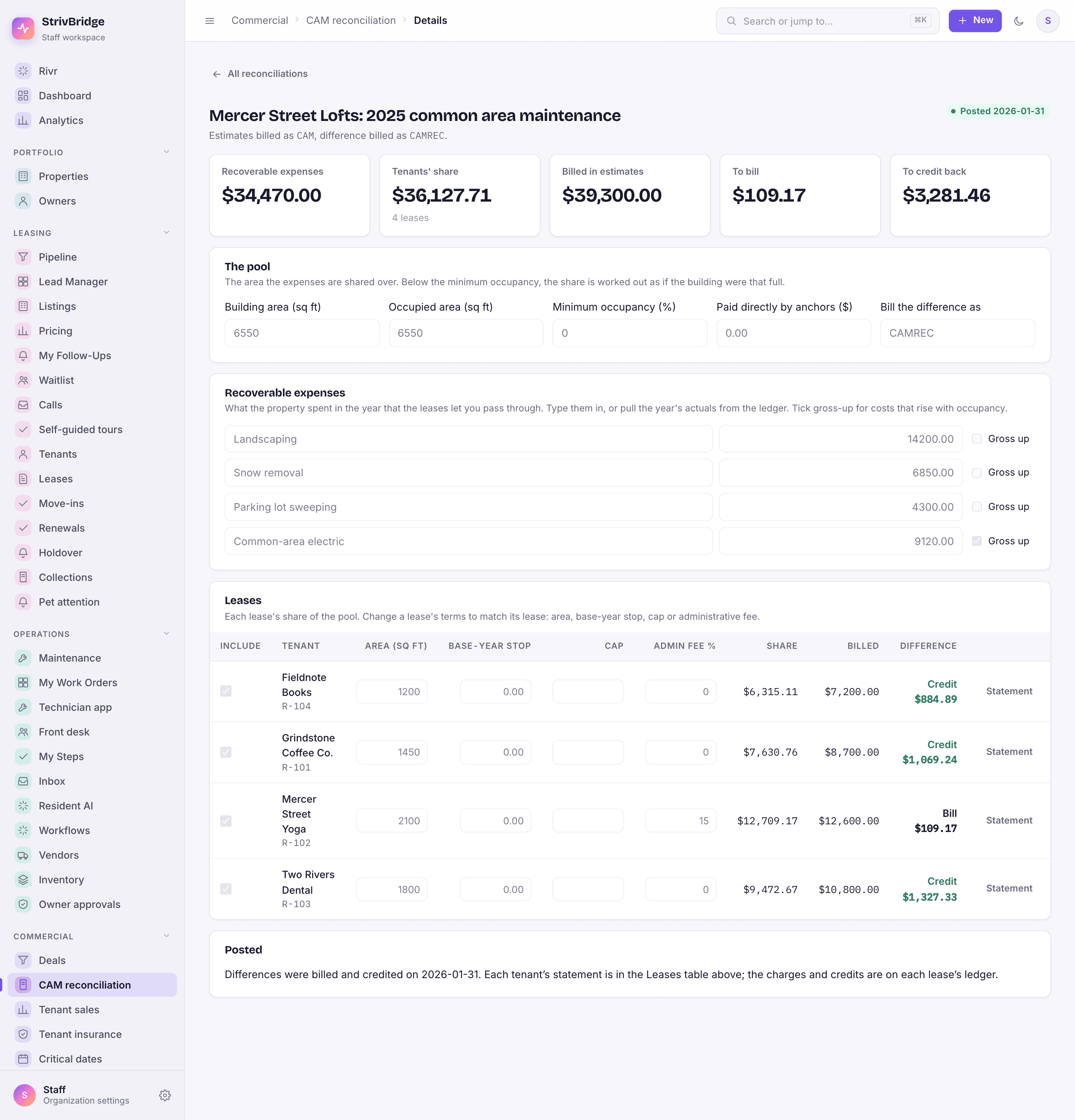Click Fieldnote Books area field
The height and width of the screenshot is (1120, 1075).
392,691
